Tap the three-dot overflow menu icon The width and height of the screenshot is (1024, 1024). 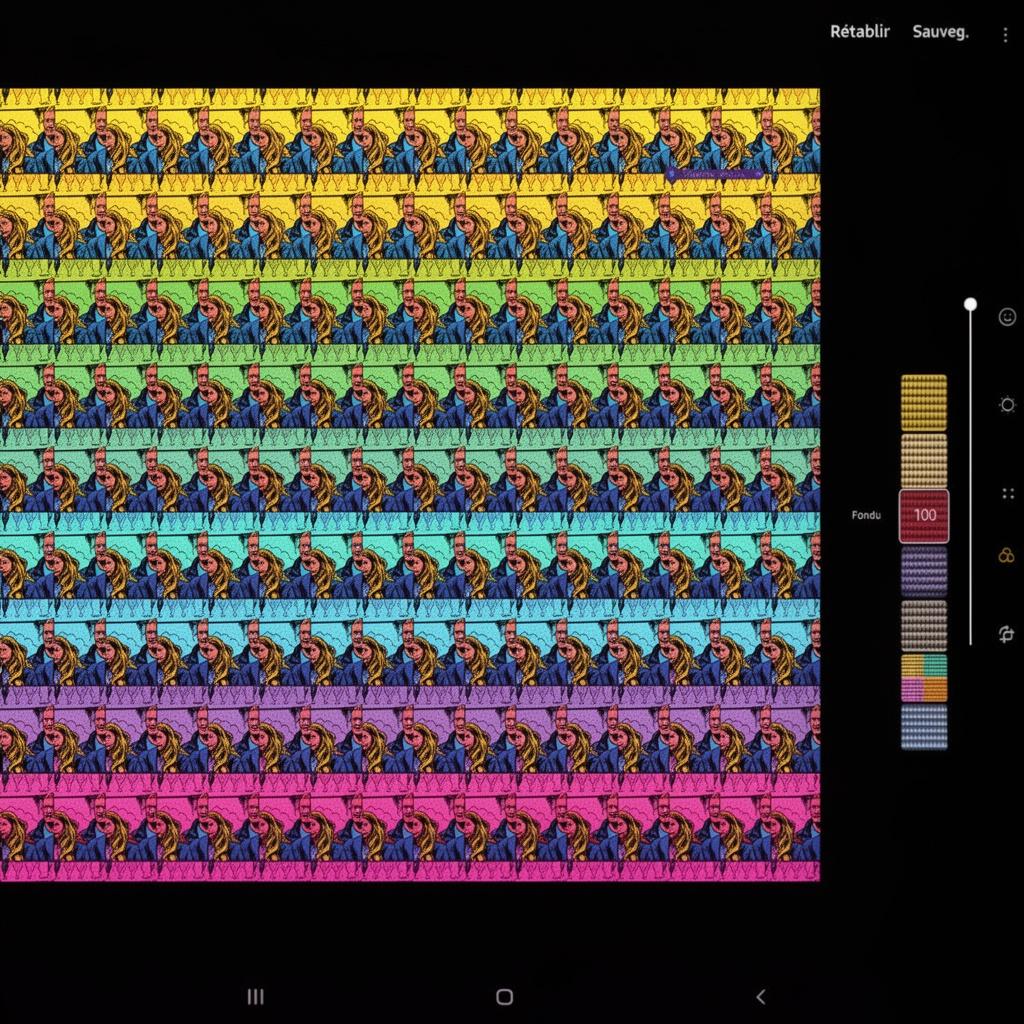[x=1005, y=34]
